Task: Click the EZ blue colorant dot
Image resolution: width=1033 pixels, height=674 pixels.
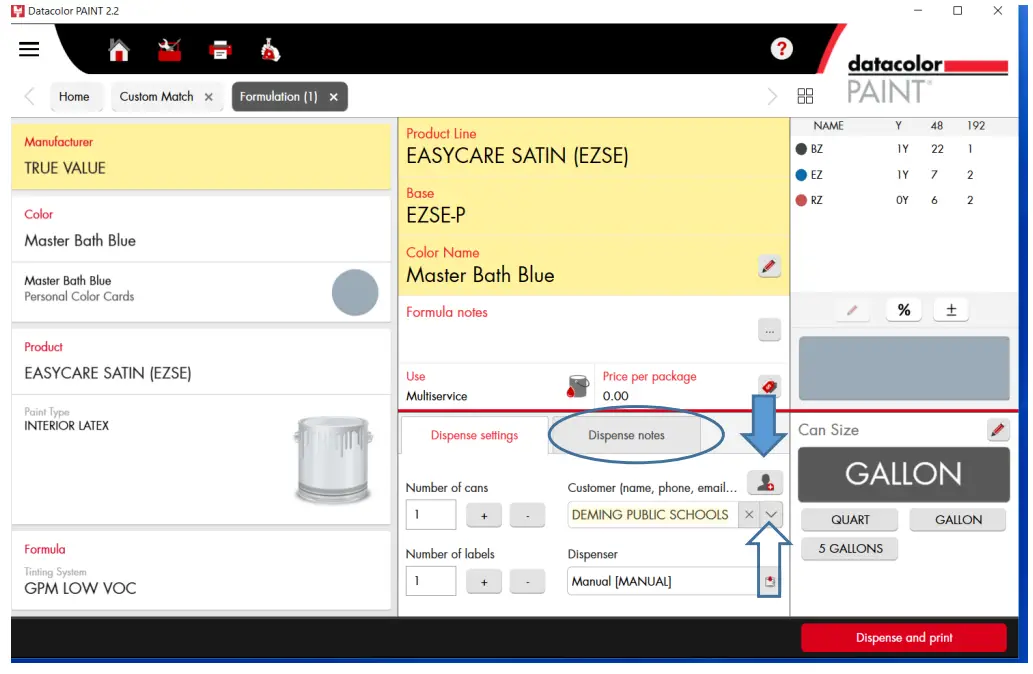Action: 801,175
